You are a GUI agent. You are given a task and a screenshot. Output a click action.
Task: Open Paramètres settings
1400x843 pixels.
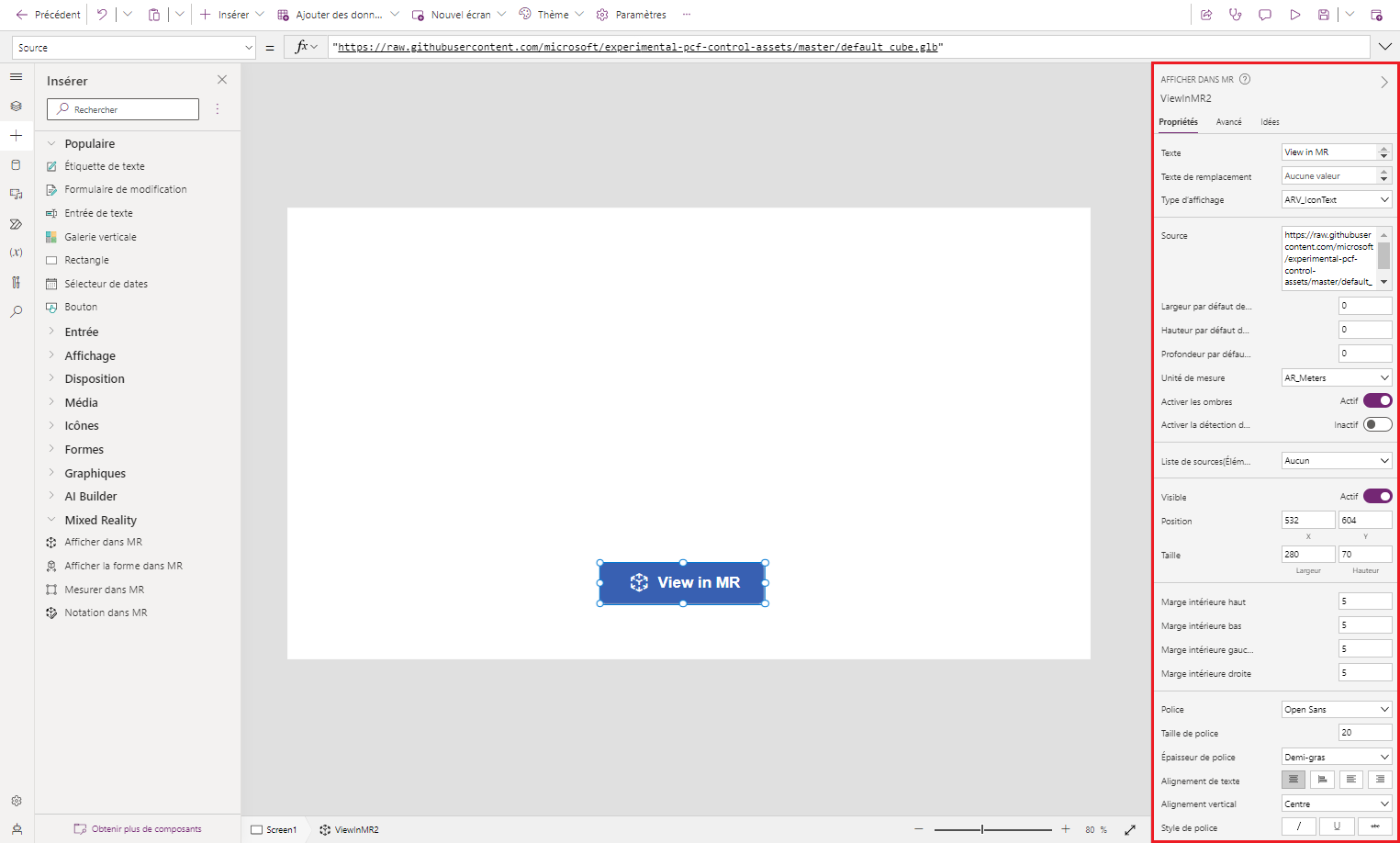point(632,15)
